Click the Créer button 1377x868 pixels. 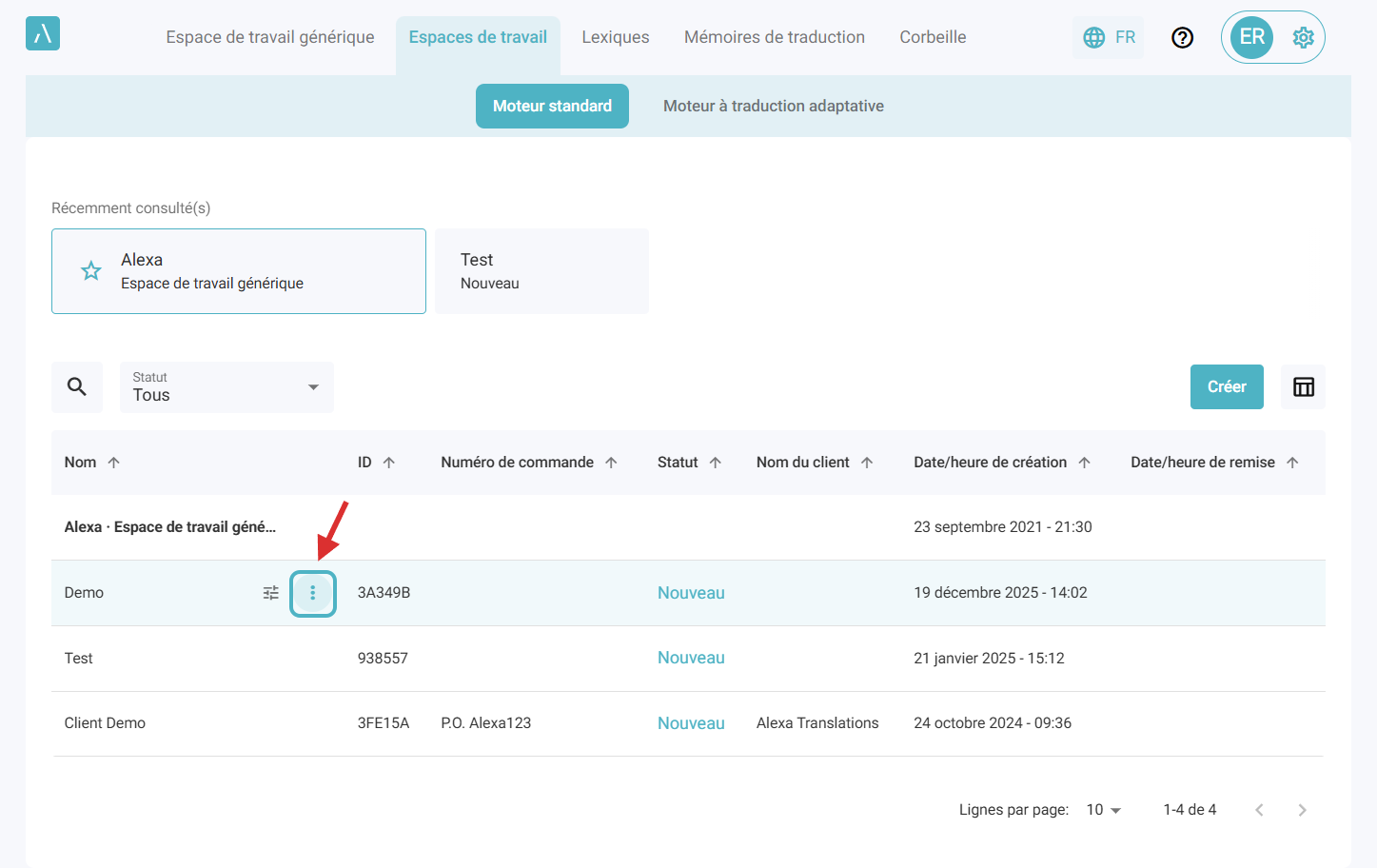pyautogui.click(x=1227, y=386)
